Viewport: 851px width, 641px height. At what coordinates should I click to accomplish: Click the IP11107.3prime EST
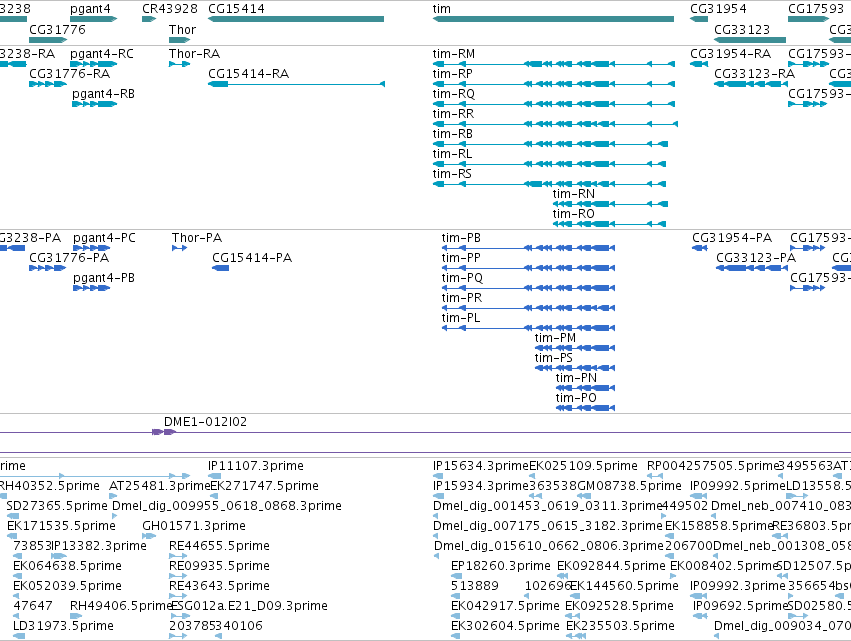[x=215, y=476]
